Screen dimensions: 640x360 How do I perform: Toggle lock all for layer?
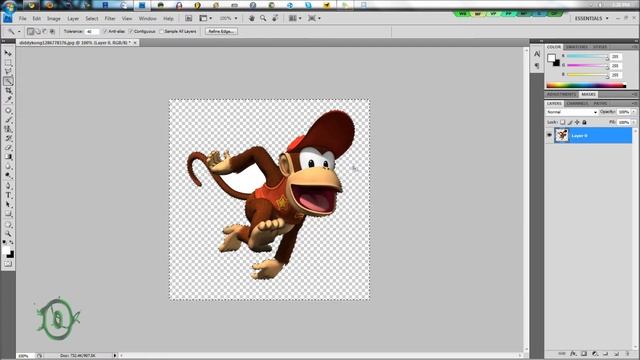[x=584, y=122]
